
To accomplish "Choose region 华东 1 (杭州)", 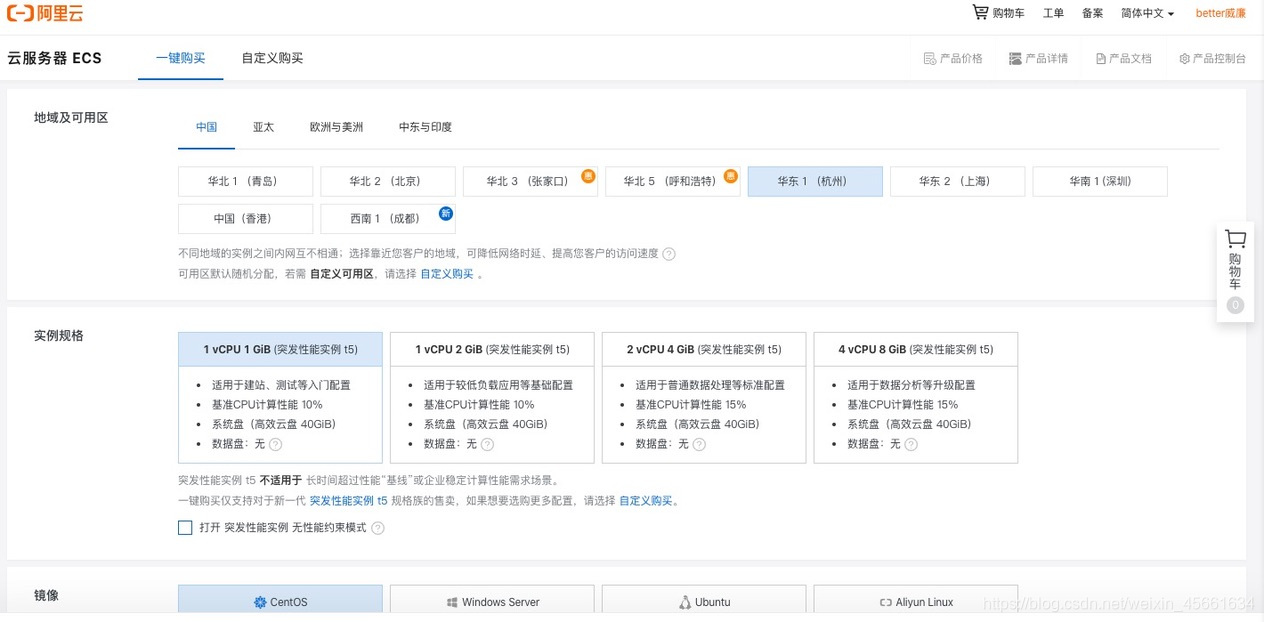I will click(815, 181).
